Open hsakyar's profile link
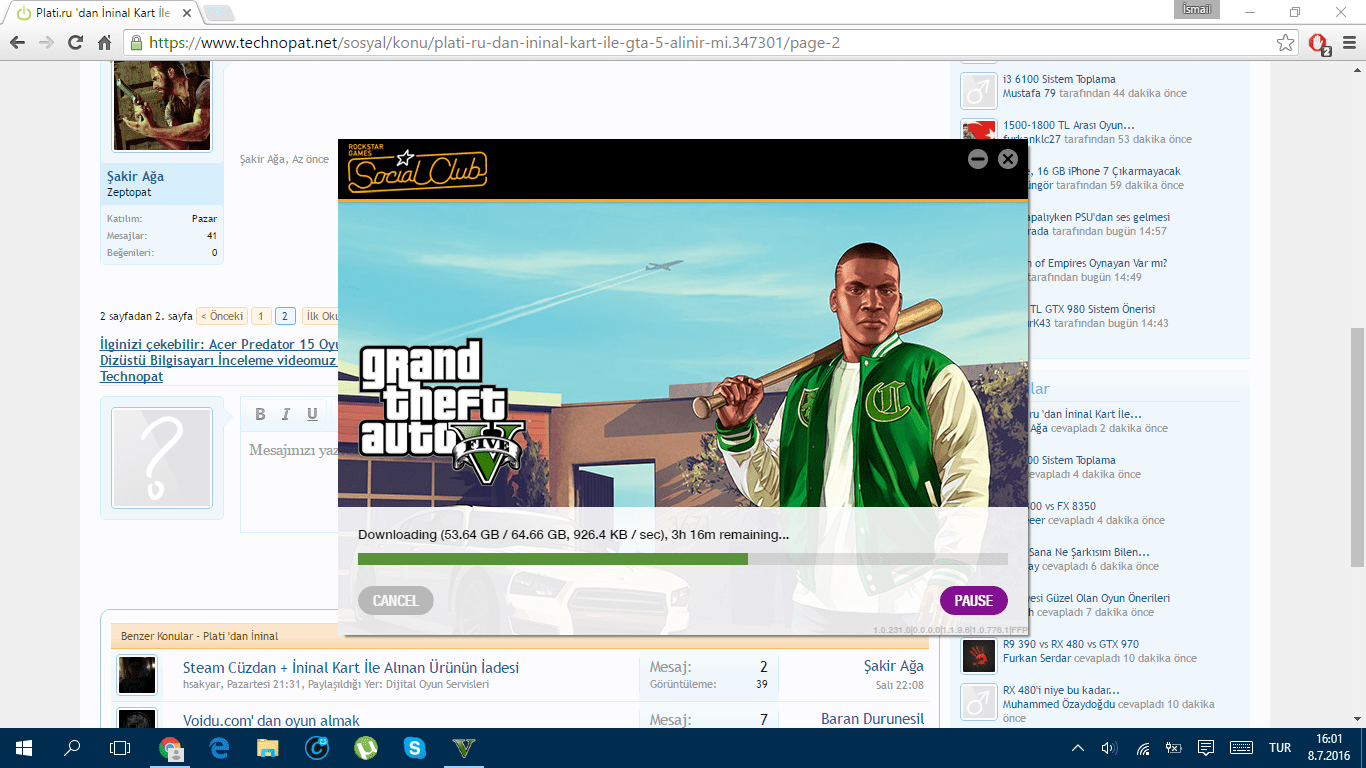 tap(203, 684)
